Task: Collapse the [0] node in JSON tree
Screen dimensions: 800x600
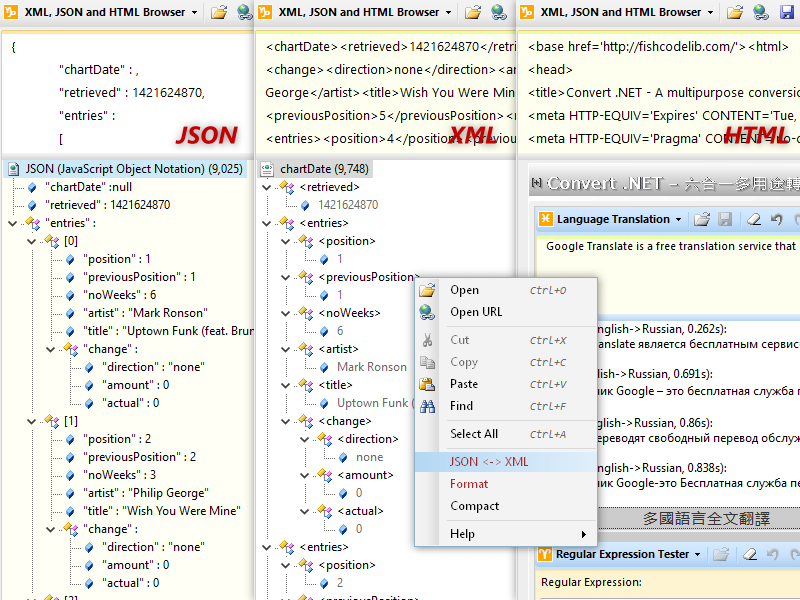Action: pos(32,241)
